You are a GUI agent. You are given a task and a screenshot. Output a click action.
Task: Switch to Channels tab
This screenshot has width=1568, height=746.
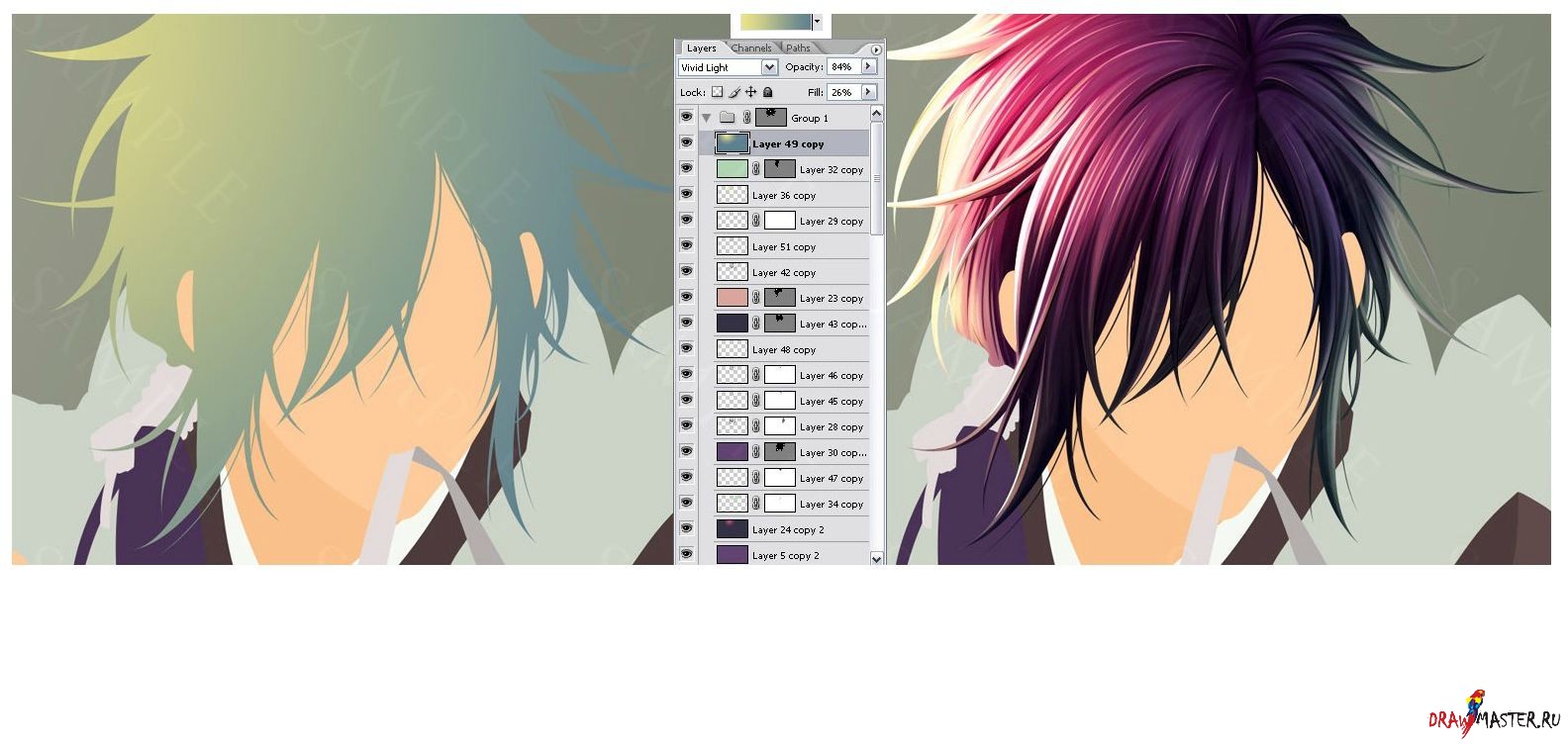752,47
